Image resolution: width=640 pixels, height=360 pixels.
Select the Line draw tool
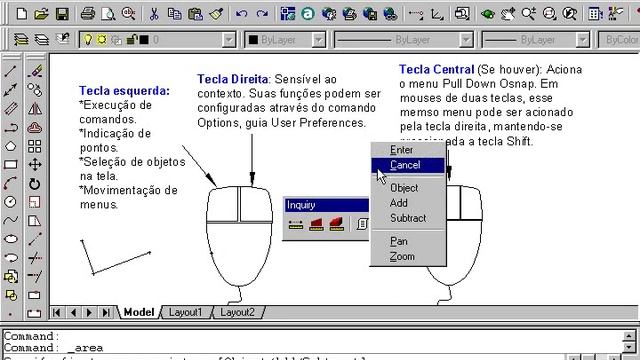click(10, 72)
